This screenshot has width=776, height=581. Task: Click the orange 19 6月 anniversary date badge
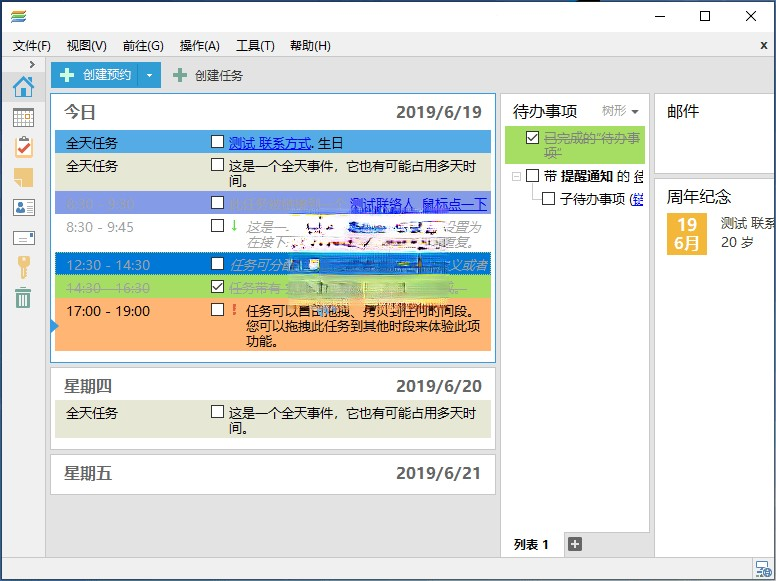[686, 234]
